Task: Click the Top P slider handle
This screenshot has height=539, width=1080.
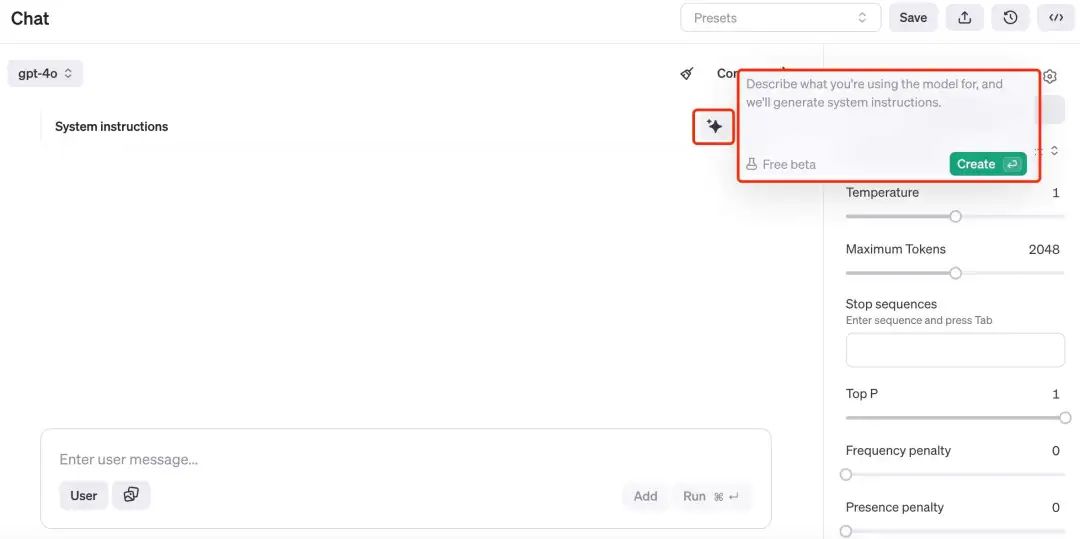Action: click(x=1065, y=418)
